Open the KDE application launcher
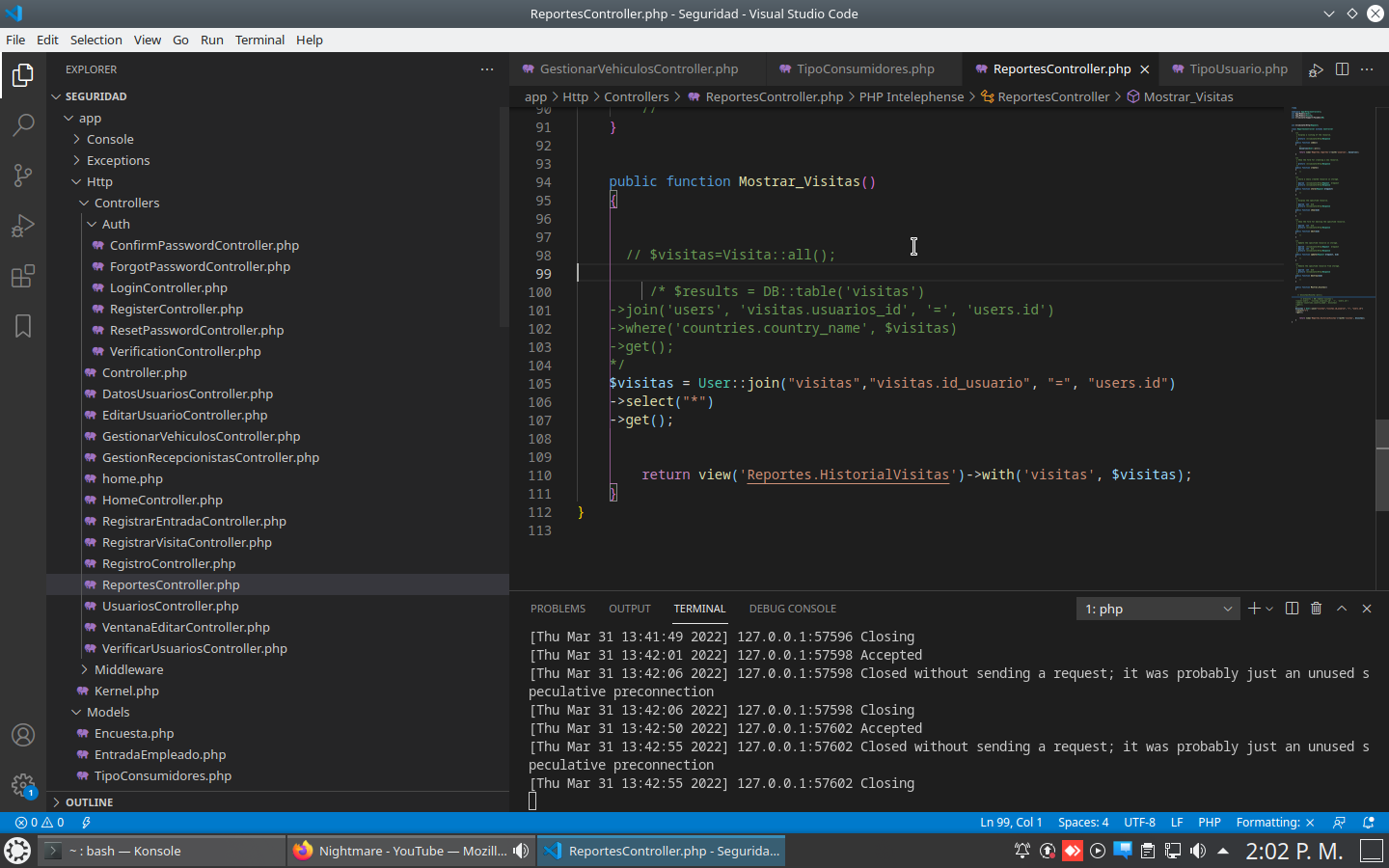 tap(17, 851)
